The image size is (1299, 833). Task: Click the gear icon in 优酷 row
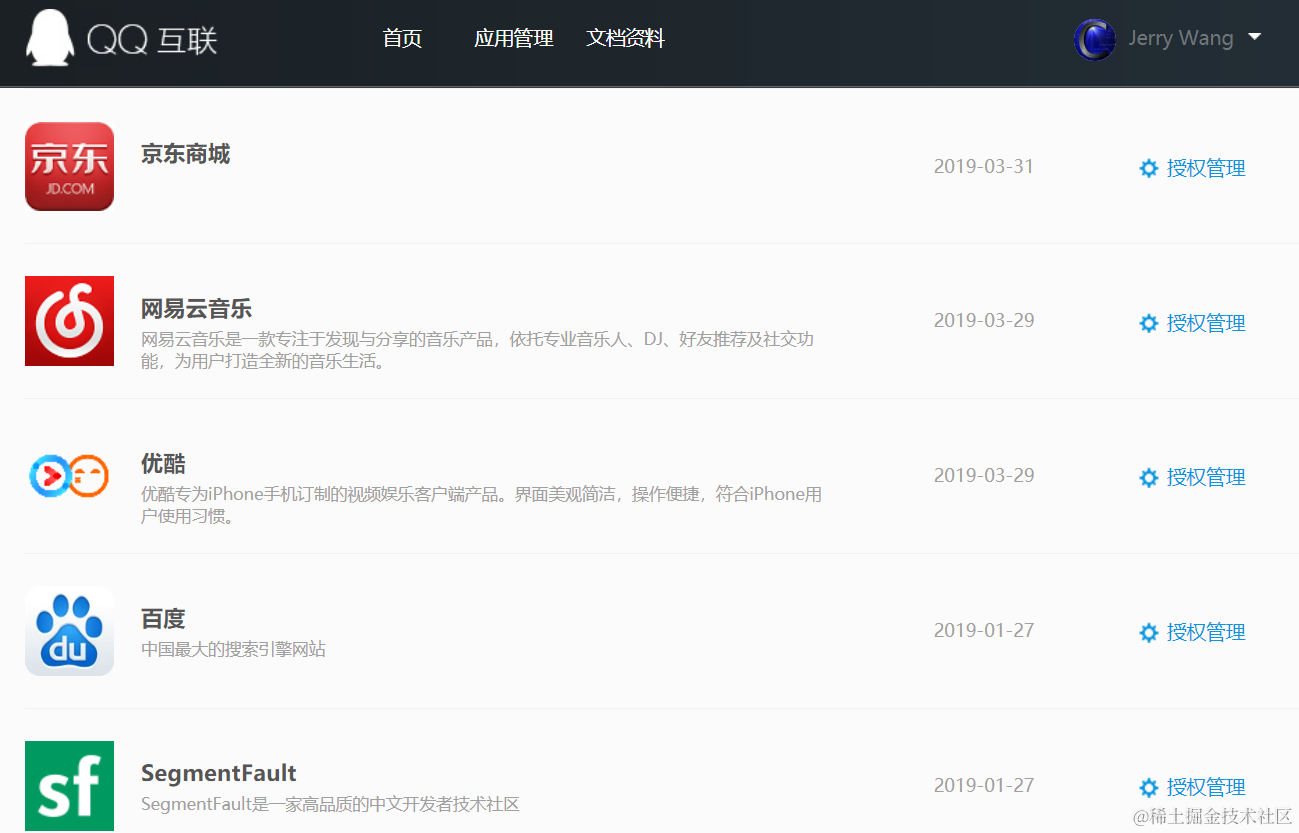[x=1149, y=477]
